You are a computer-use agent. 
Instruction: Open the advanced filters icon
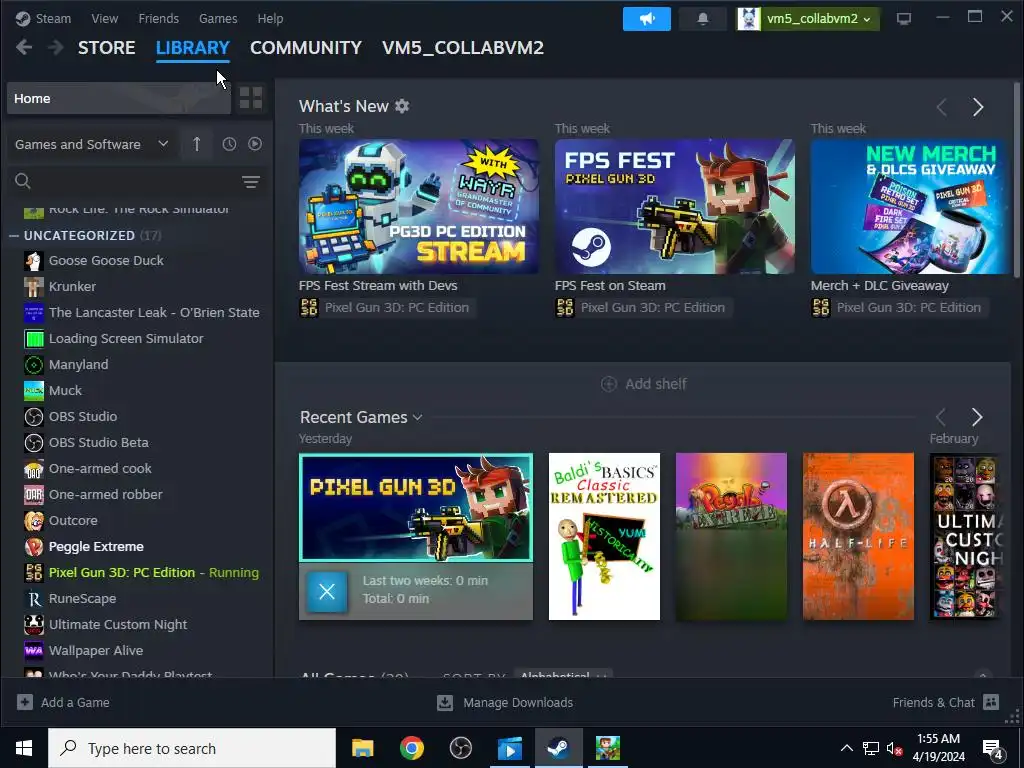[x=251, y=182]
